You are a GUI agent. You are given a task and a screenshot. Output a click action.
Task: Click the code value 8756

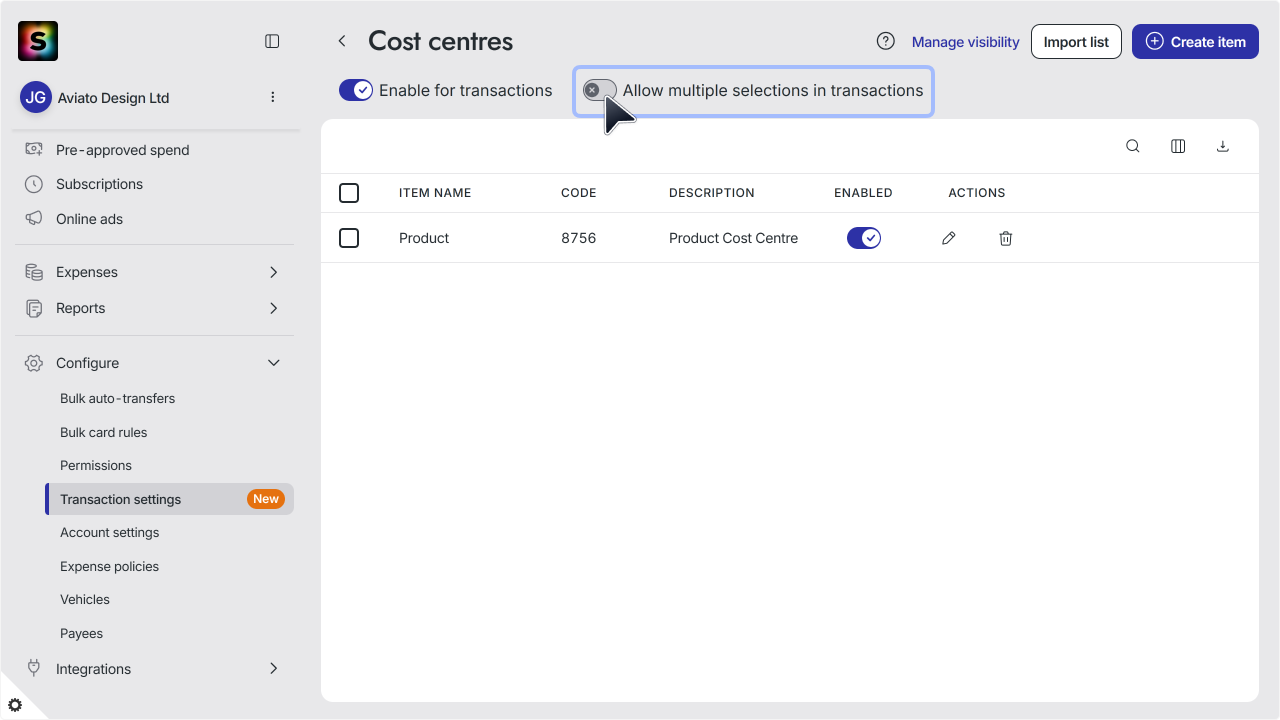tap(578, 238)
